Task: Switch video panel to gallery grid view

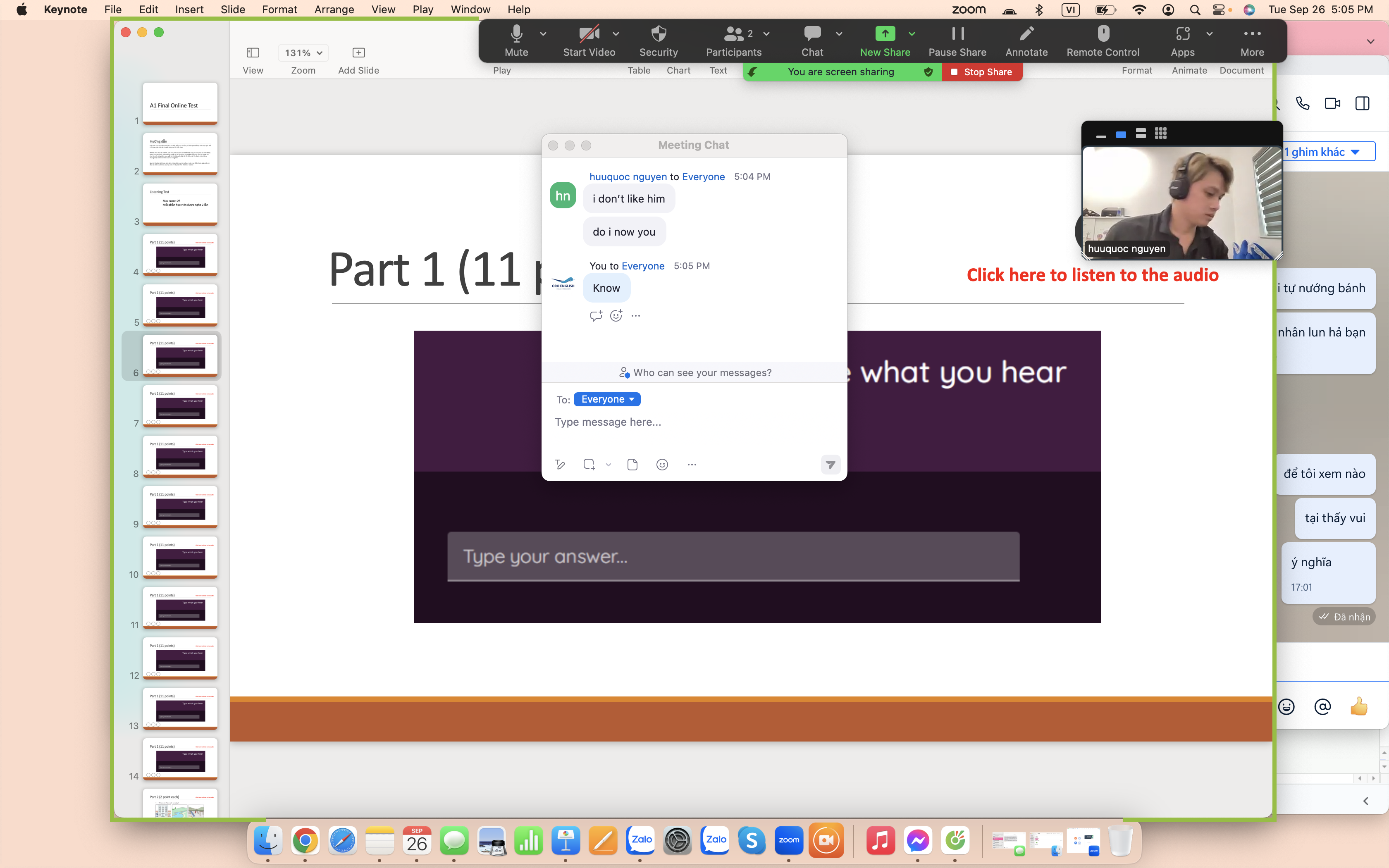Action: click(x=1160, y=134)
